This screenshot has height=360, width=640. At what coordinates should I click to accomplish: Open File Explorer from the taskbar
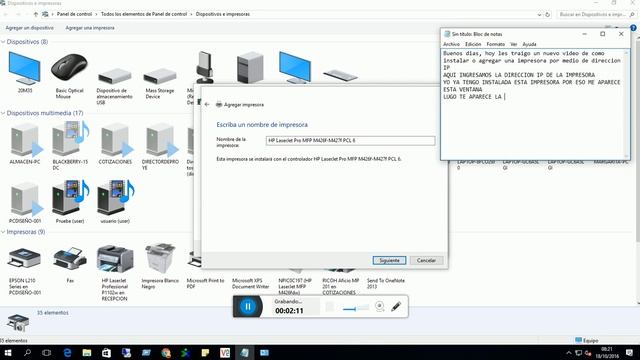(87, 353)
